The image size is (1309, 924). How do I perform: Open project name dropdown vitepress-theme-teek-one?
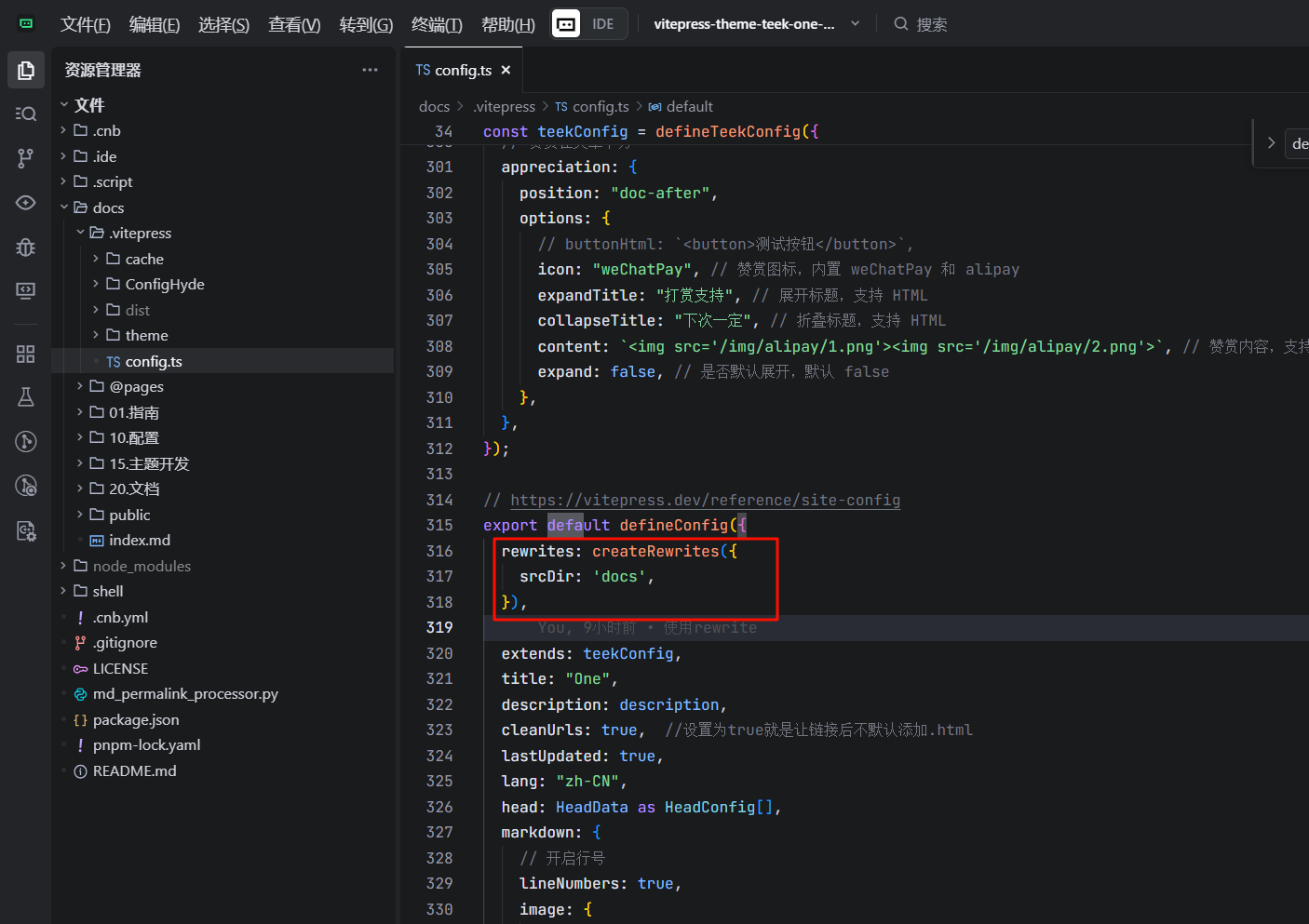[756, 24]
